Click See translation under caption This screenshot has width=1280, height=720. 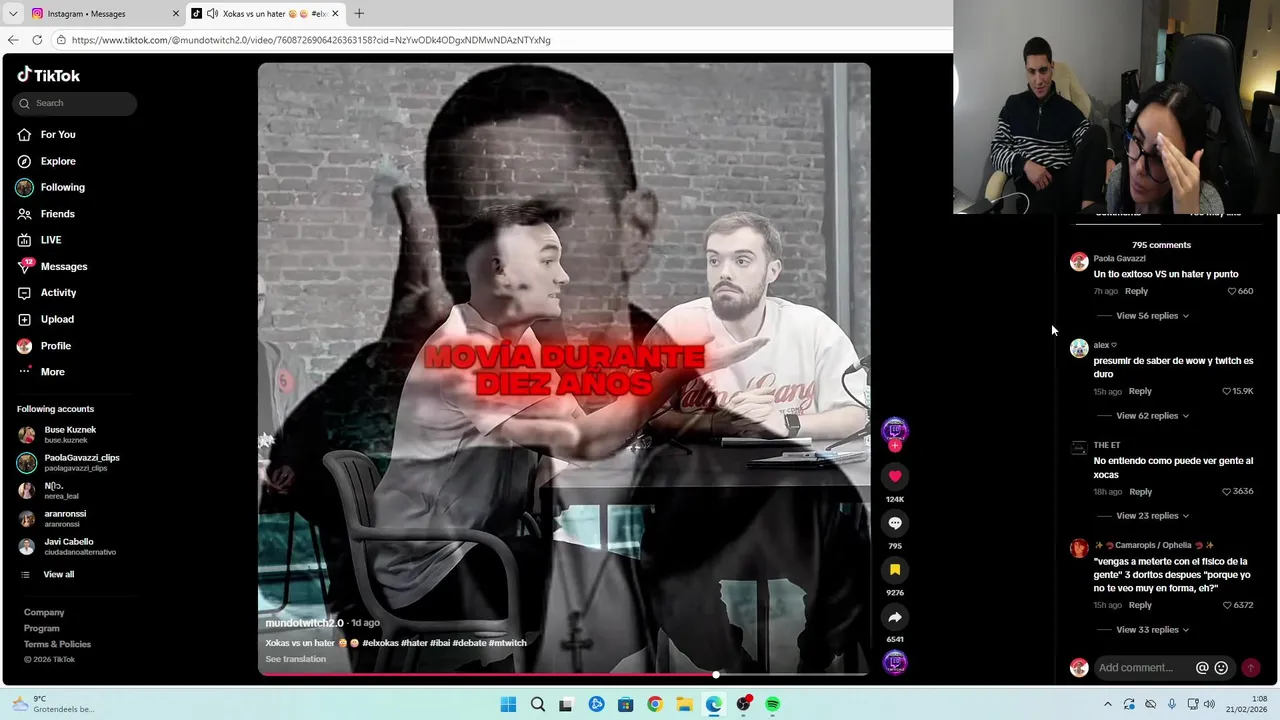coord(295,659)
